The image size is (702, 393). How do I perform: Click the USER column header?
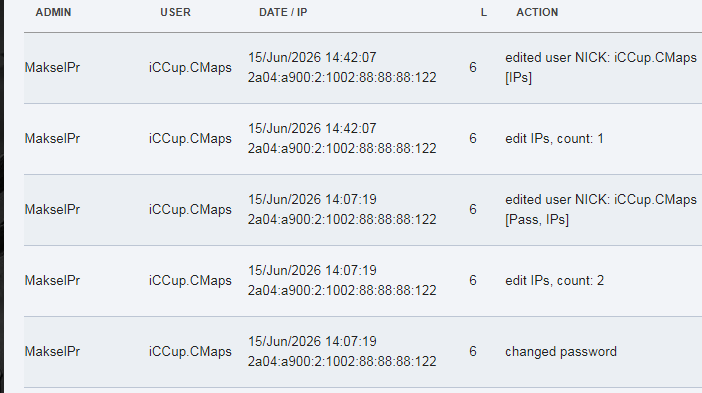[x=176, y=12]
